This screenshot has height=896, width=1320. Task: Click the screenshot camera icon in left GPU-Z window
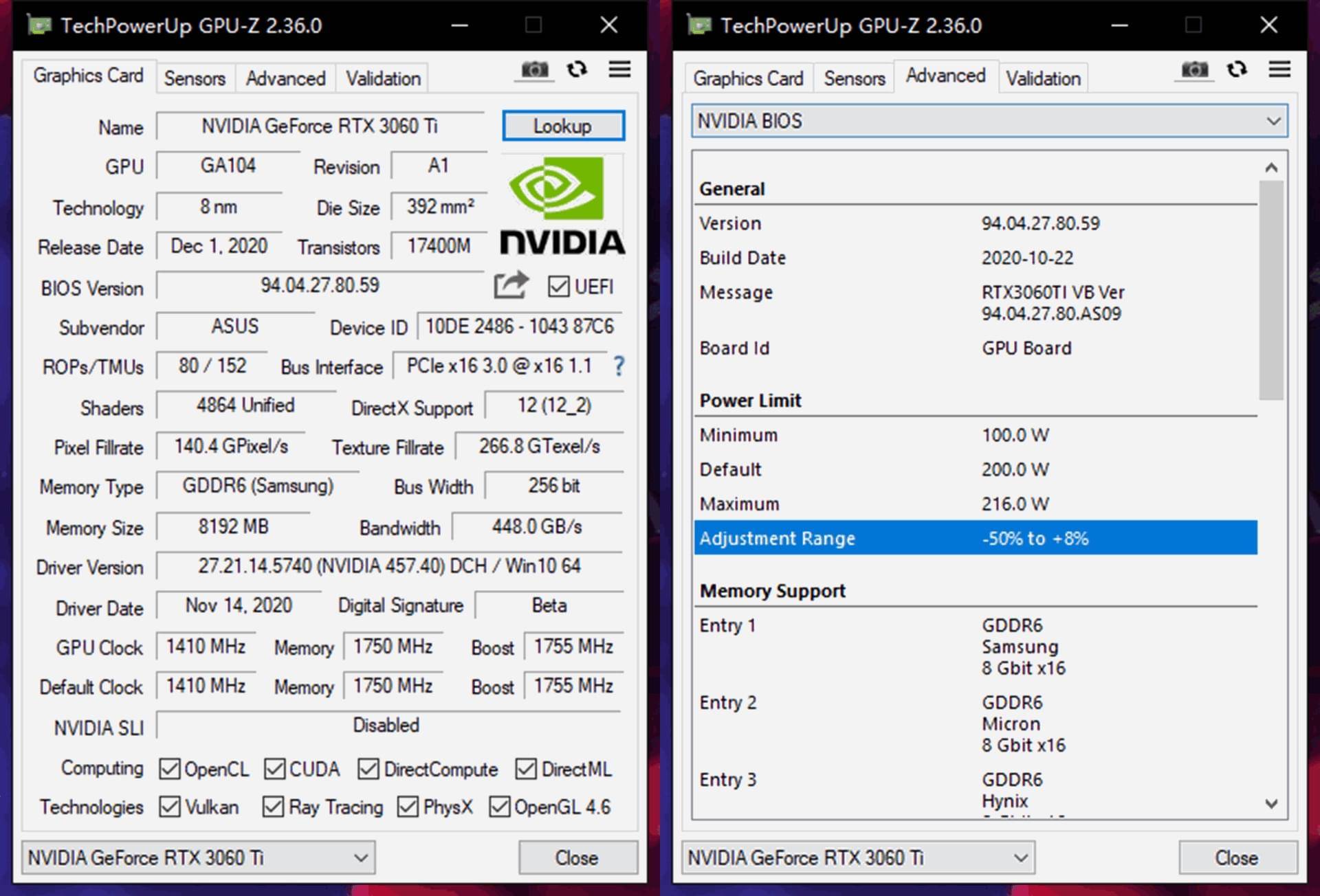(534, 69)
